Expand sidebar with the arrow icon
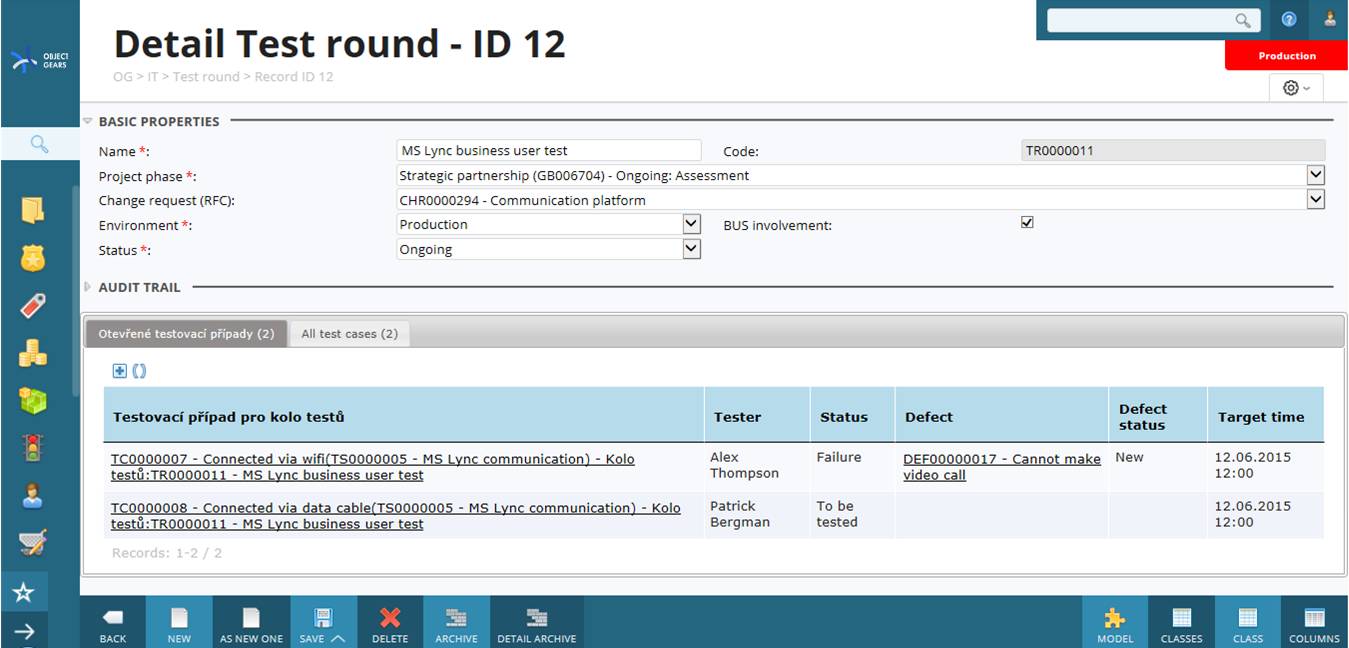Image resolution: width=1349 pixels, height=648 pixels. (x=24, y=631)
